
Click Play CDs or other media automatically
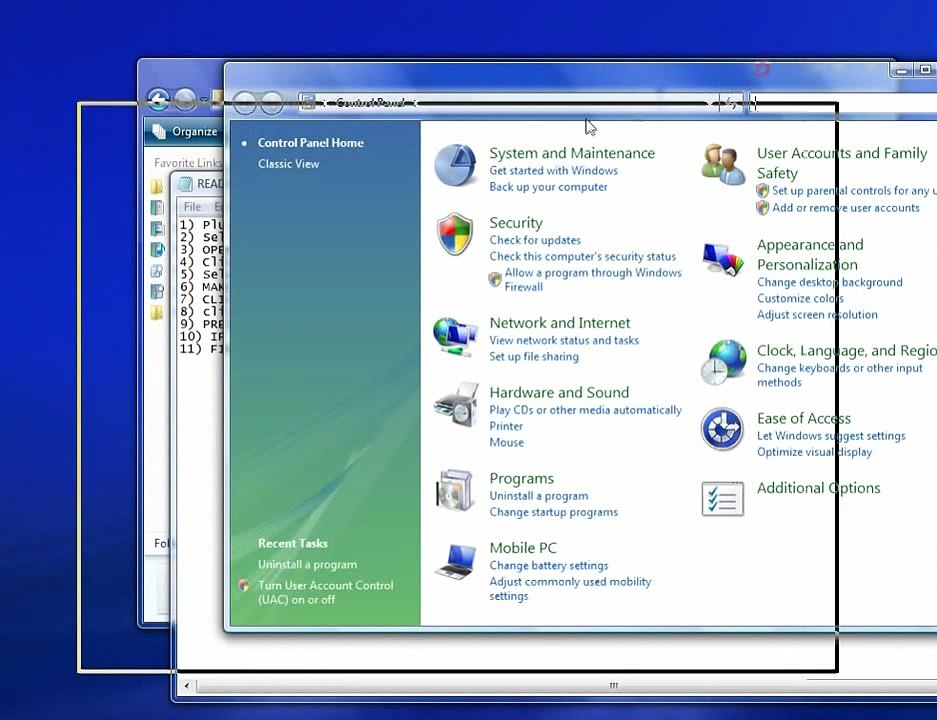[x=585, y=410]
